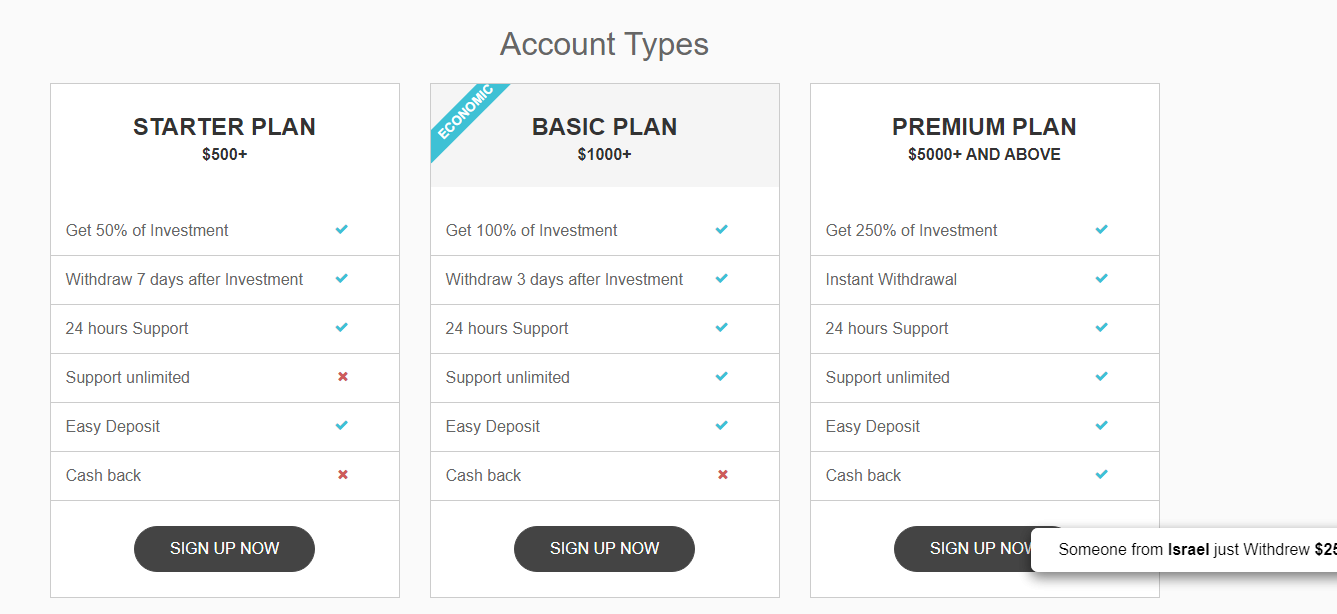
Task: Sign up for the Premium Plan
Action: 962,548
